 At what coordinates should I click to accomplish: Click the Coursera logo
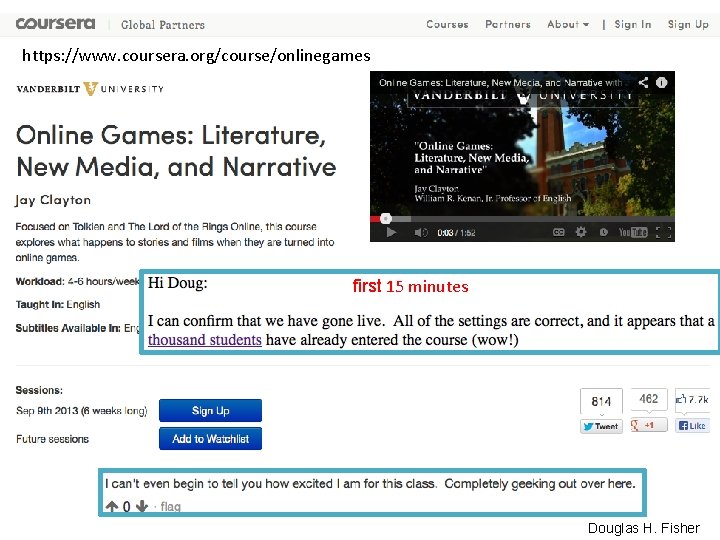coord(56,23)
